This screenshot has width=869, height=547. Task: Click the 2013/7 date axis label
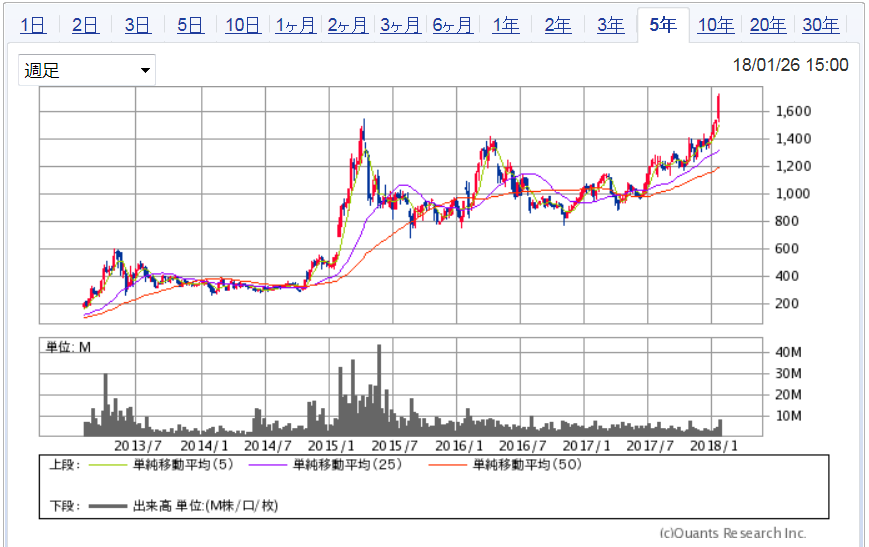pos(137,445)
